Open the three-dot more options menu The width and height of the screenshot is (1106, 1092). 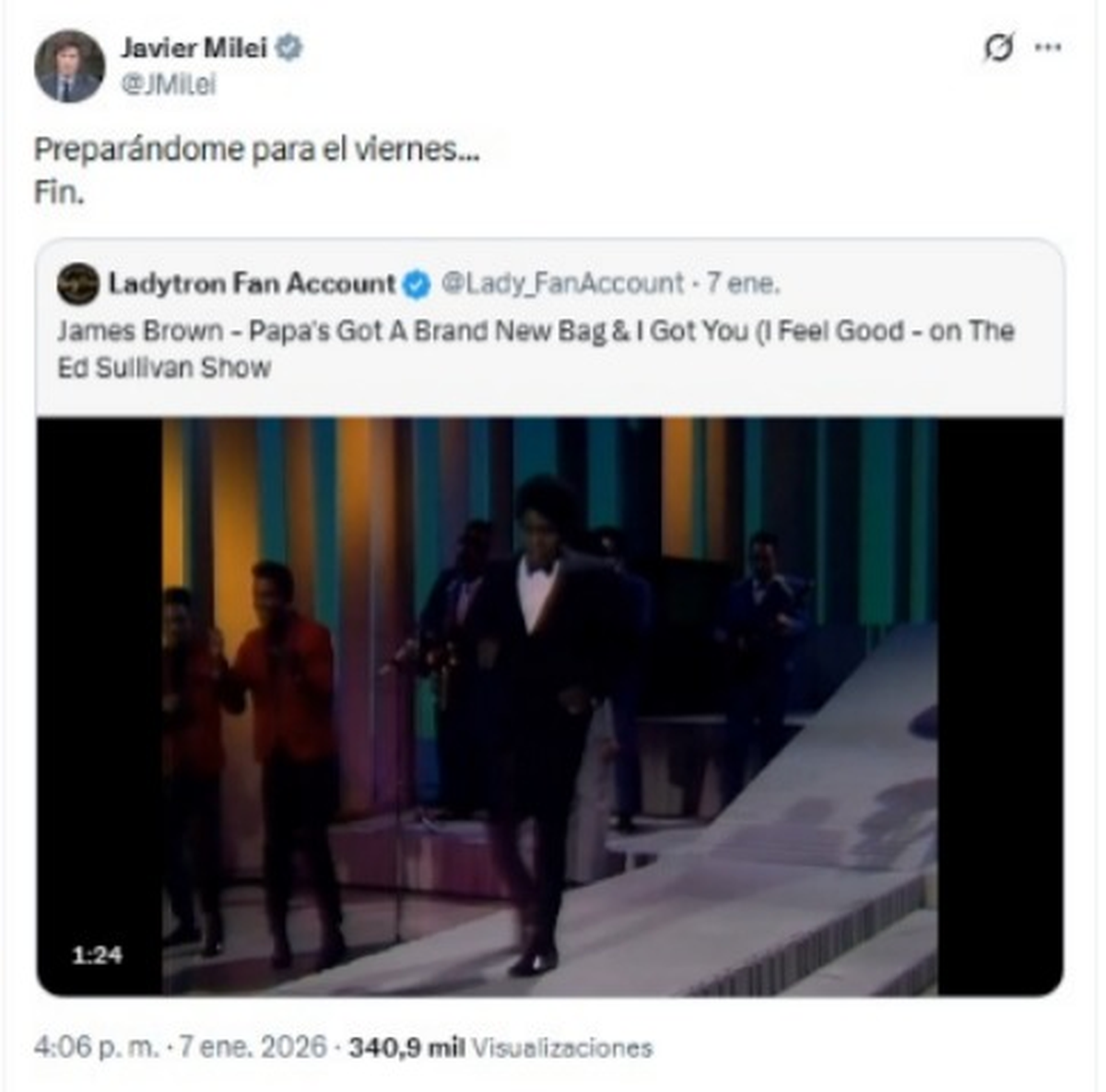click(x=1048, y=48)
